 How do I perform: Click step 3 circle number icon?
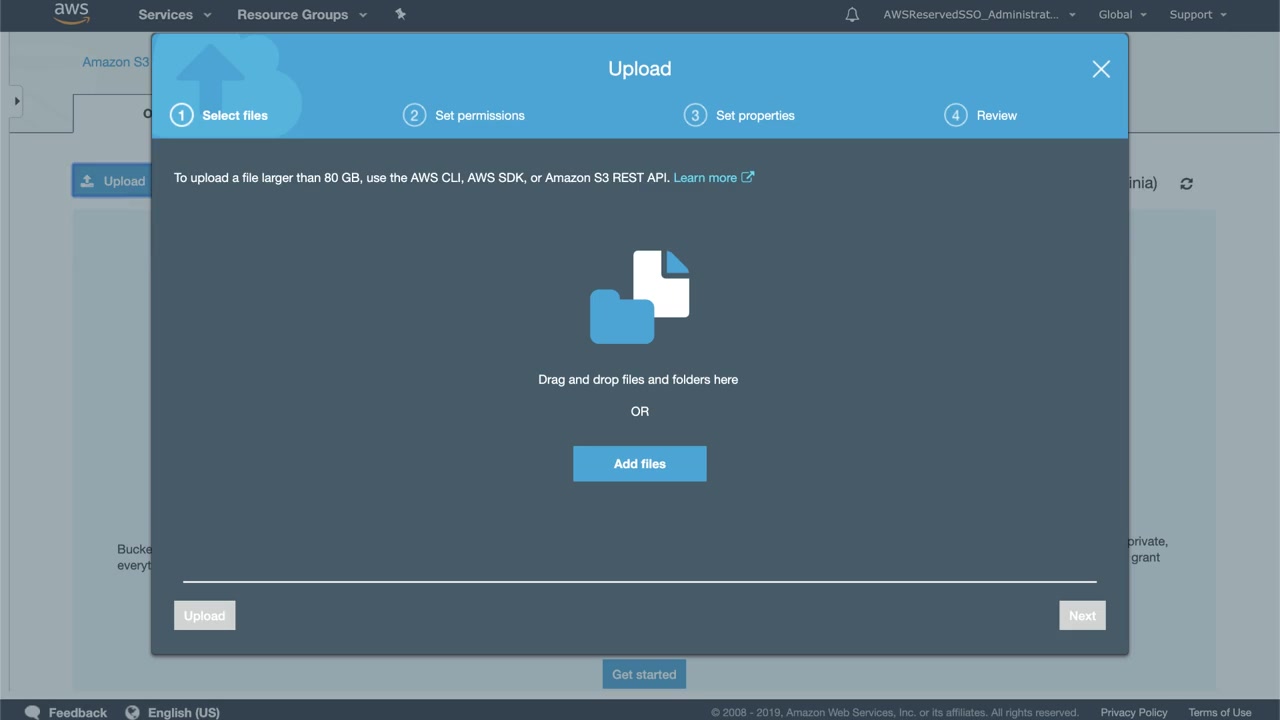click(x=695, y=115)
